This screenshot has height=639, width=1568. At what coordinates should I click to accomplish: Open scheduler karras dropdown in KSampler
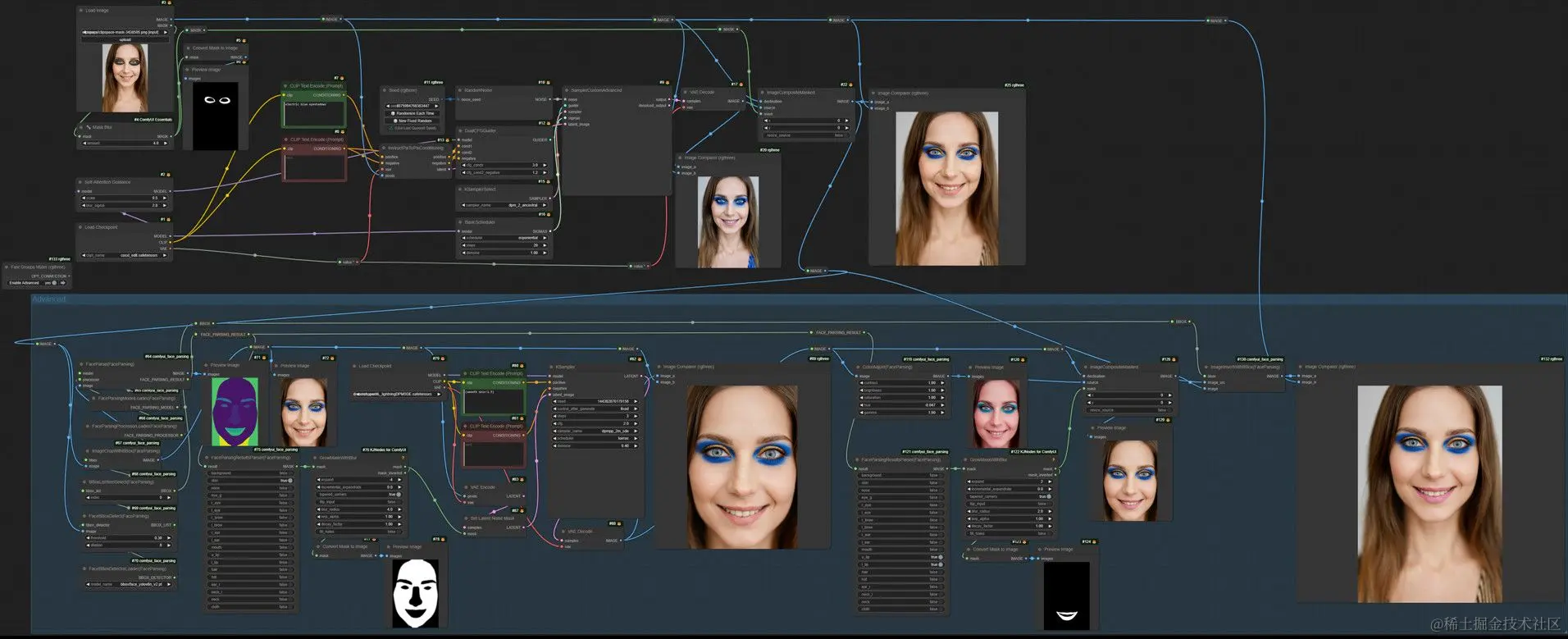coord(595,438)
